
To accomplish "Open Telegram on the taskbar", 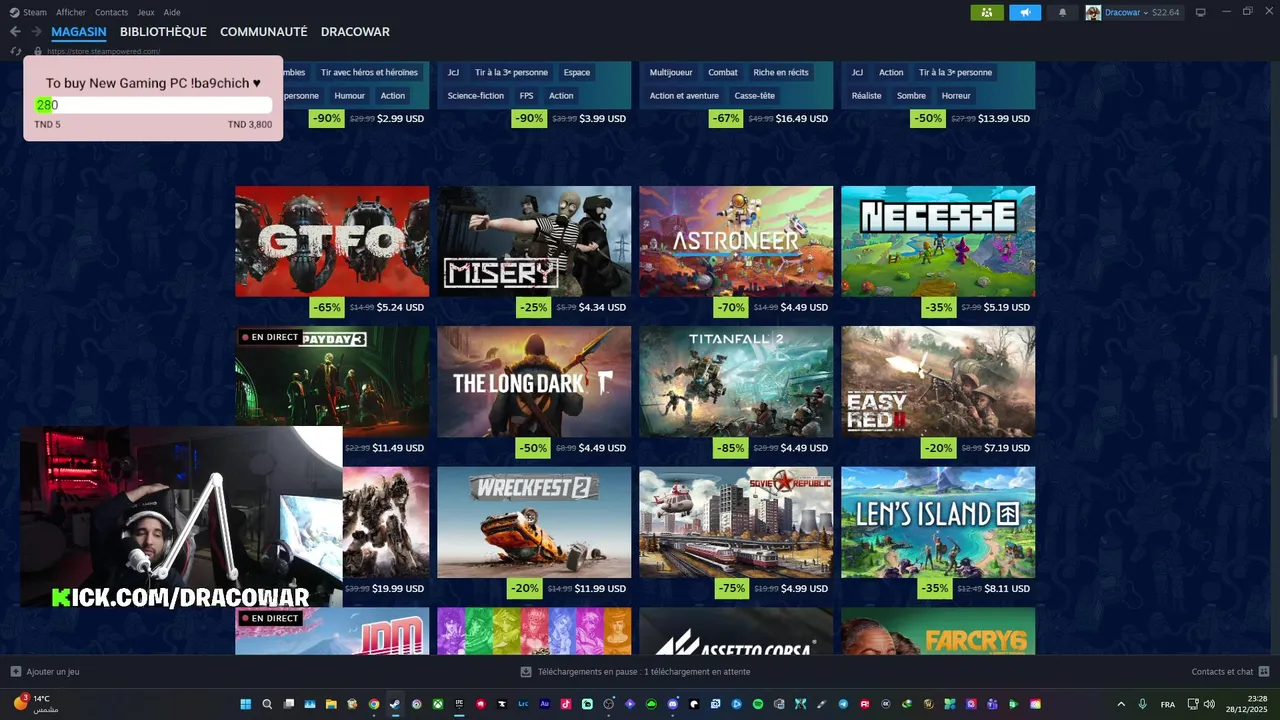I will tap(843, 704).
